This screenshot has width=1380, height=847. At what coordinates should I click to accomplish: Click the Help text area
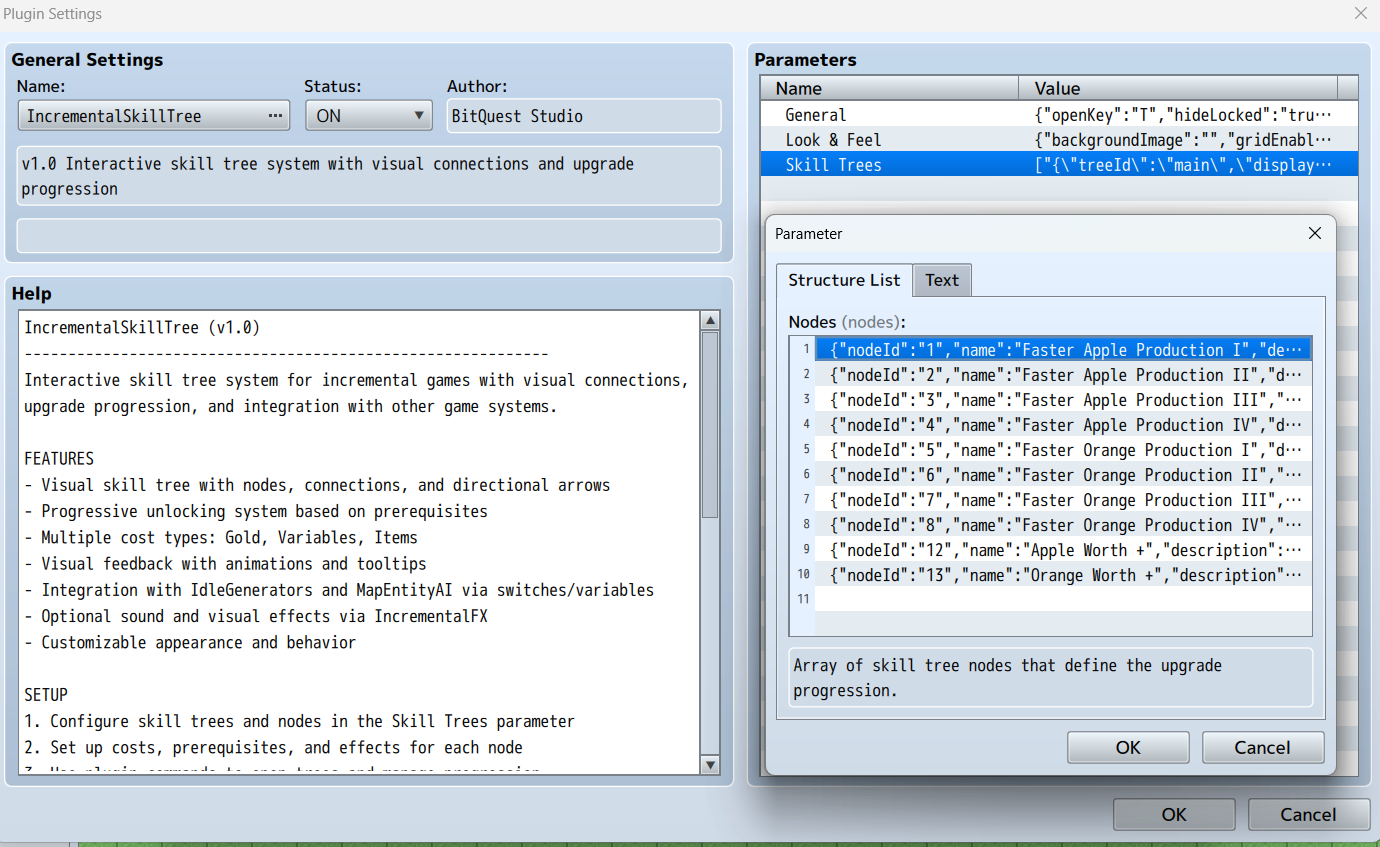(359, 542)
